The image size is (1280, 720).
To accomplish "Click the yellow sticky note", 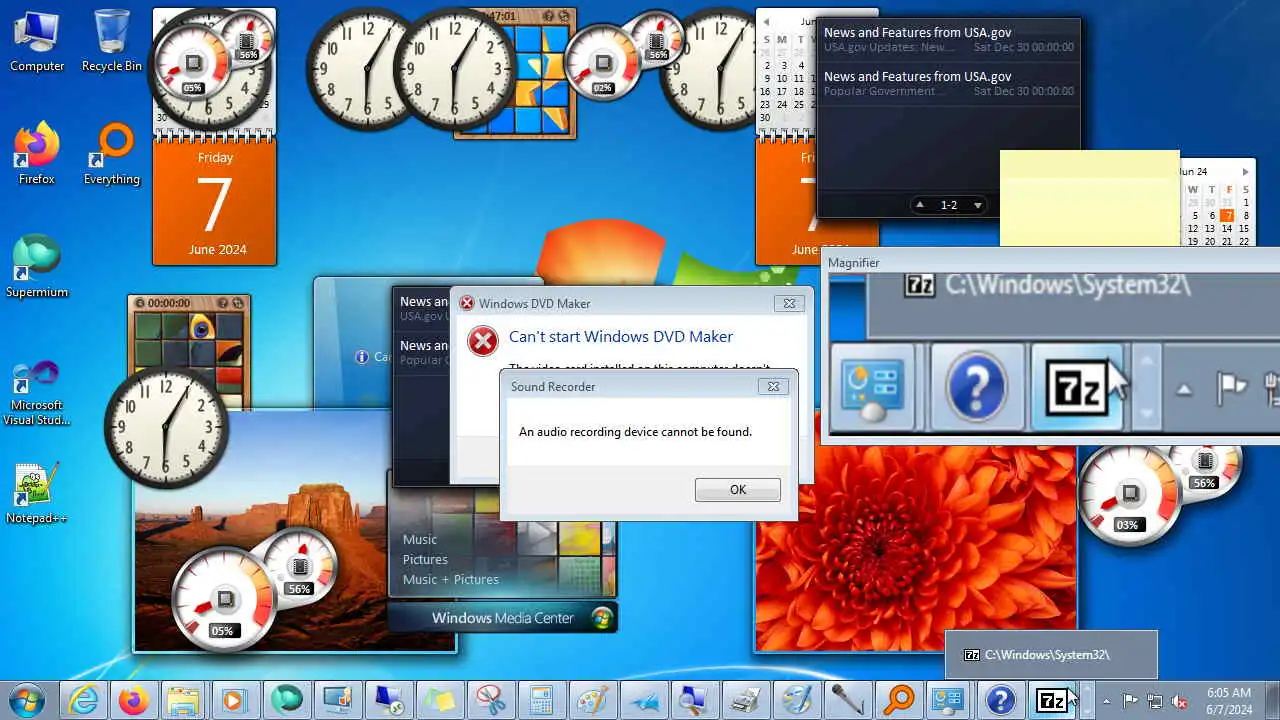I will [1090, 198].
